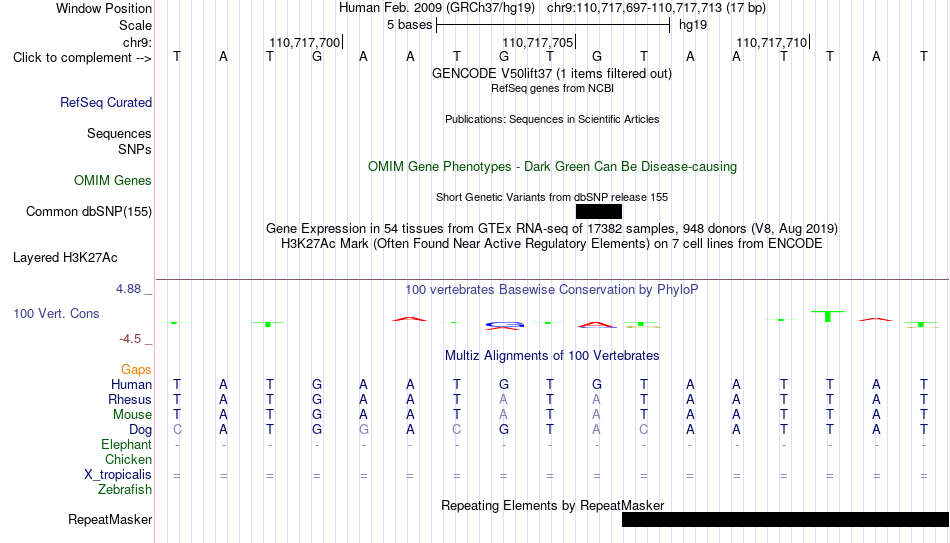The height and width of the screenshot is (543, 950).
Task: Click the RepeatMasker track label
Action: point(110,519)
